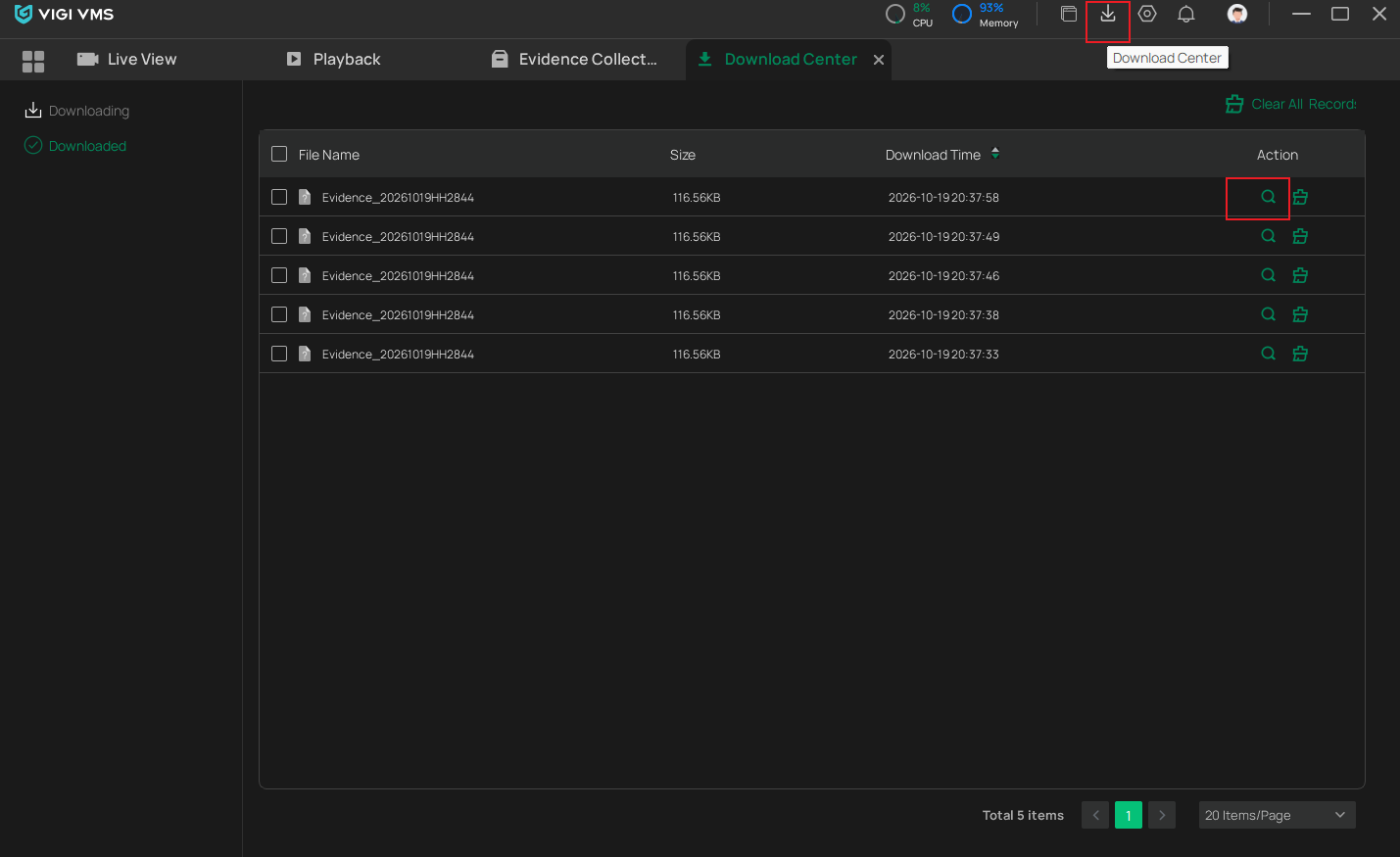1400x857 pixels.
Task: Check the select-all File Name checkbox
Action: [279, 154]
